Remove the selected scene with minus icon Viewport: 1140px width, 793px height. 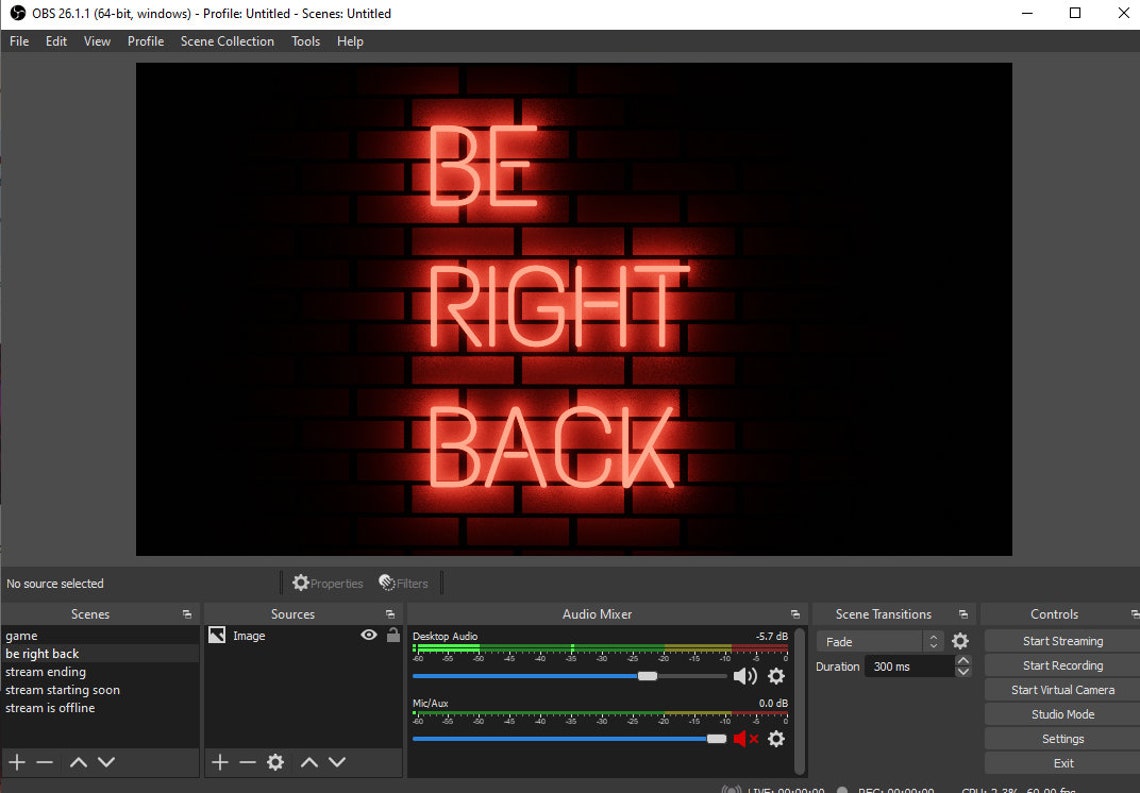(44, 761)
